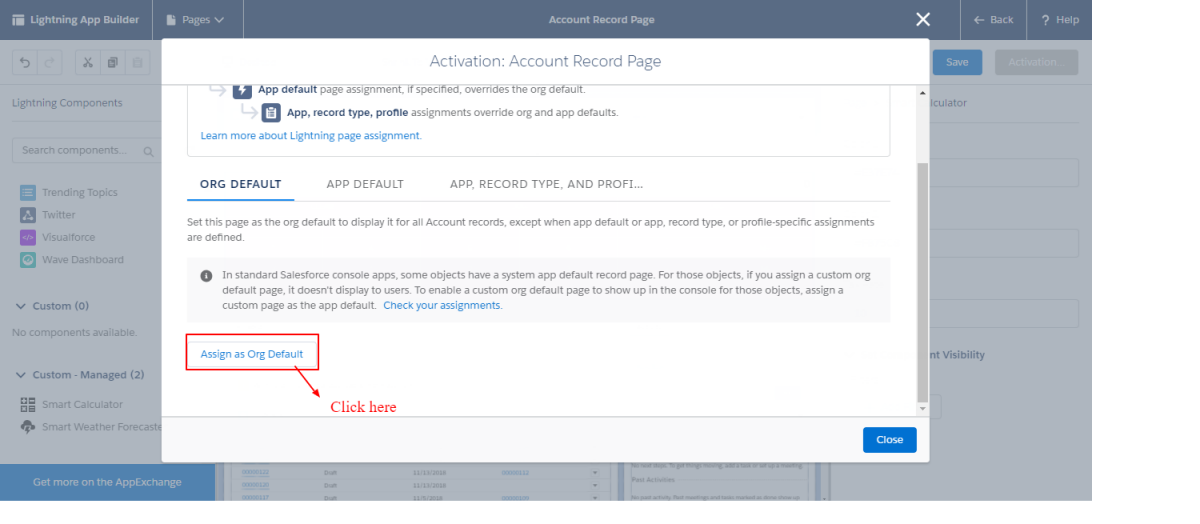Click the Copy icon in toolbar
This screenshot has height=524, width=1200.
[x=113, y=62]
